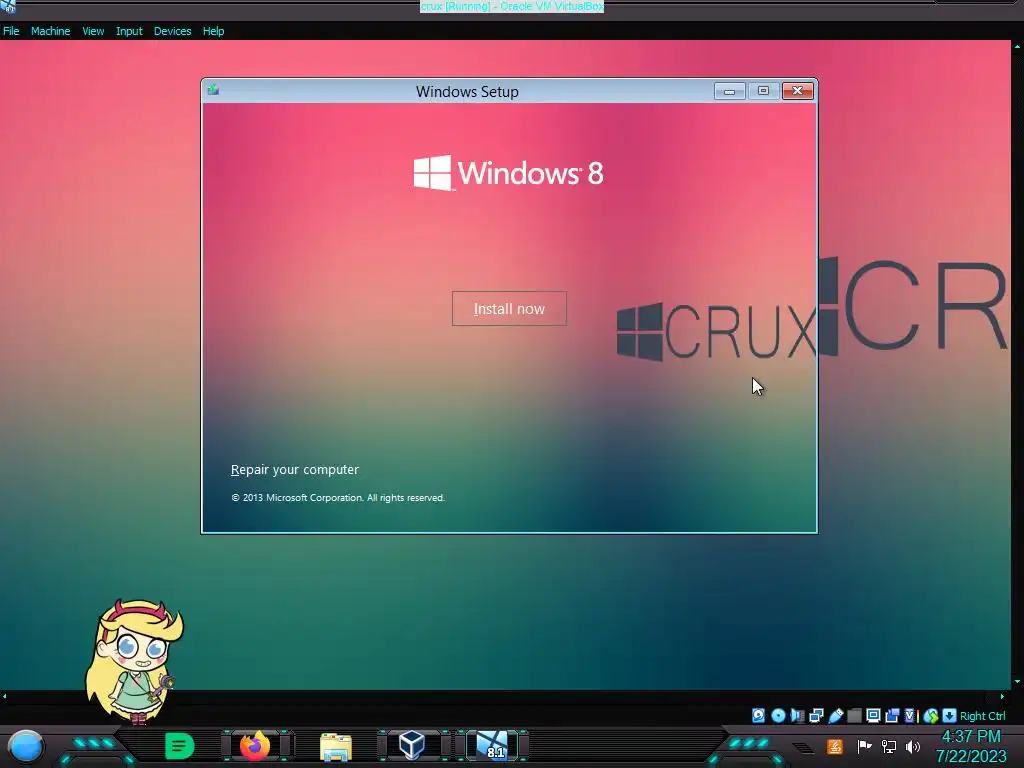The image size is (1024, 768).
Task: Open the Input menu
Action: point(129,31)
